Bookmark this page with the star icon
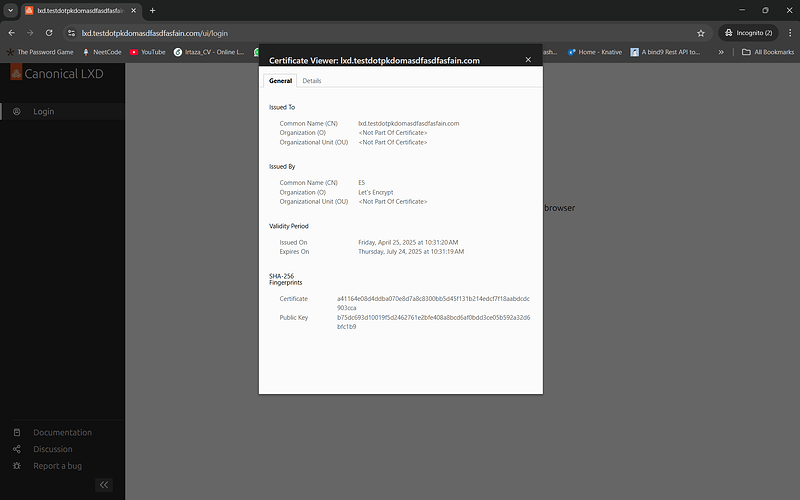 (701, 33)
